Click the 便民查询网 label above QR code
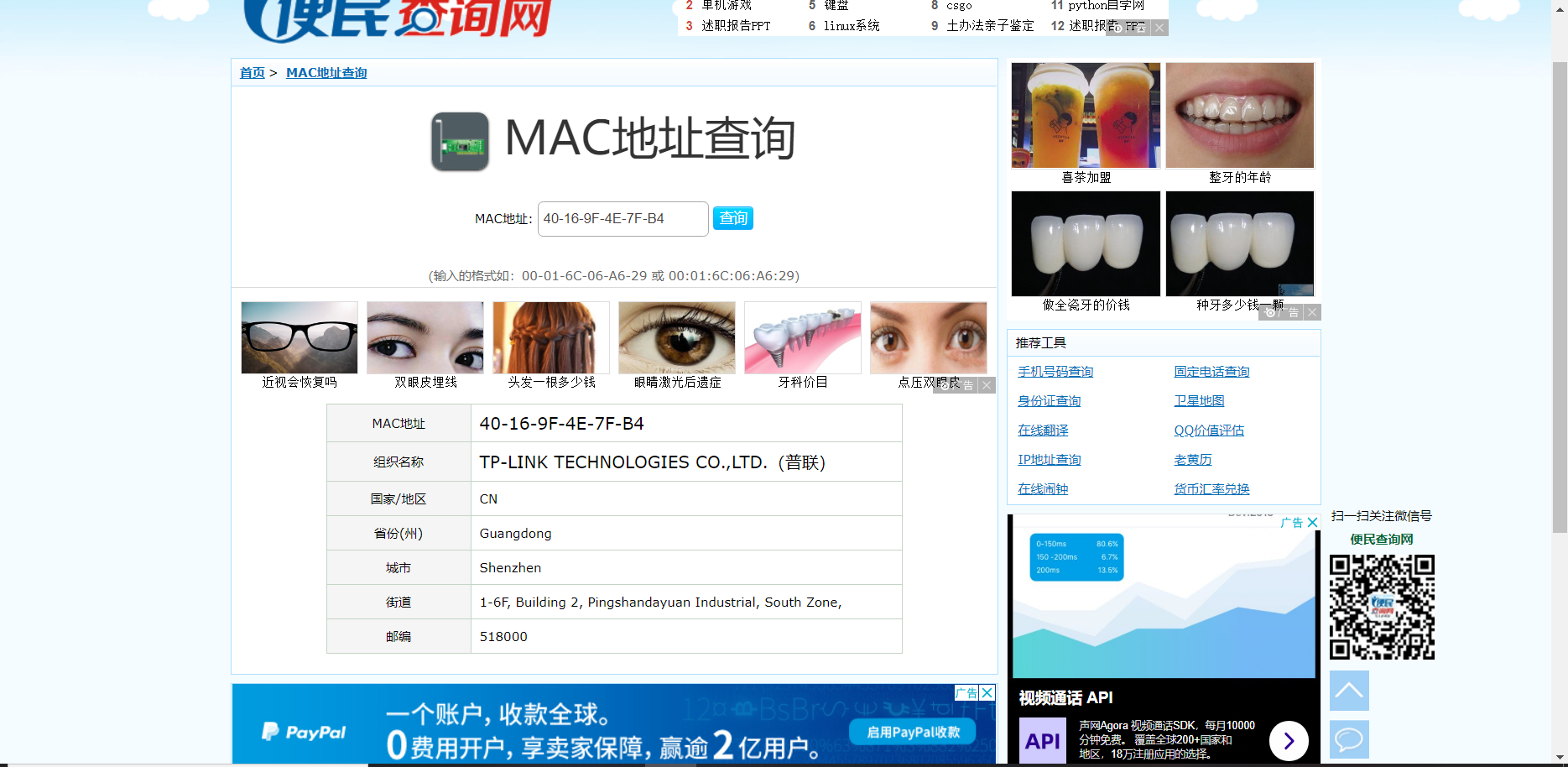Image resolution: width=1568 pixels, height=767 pixels. coord(1382,540)
